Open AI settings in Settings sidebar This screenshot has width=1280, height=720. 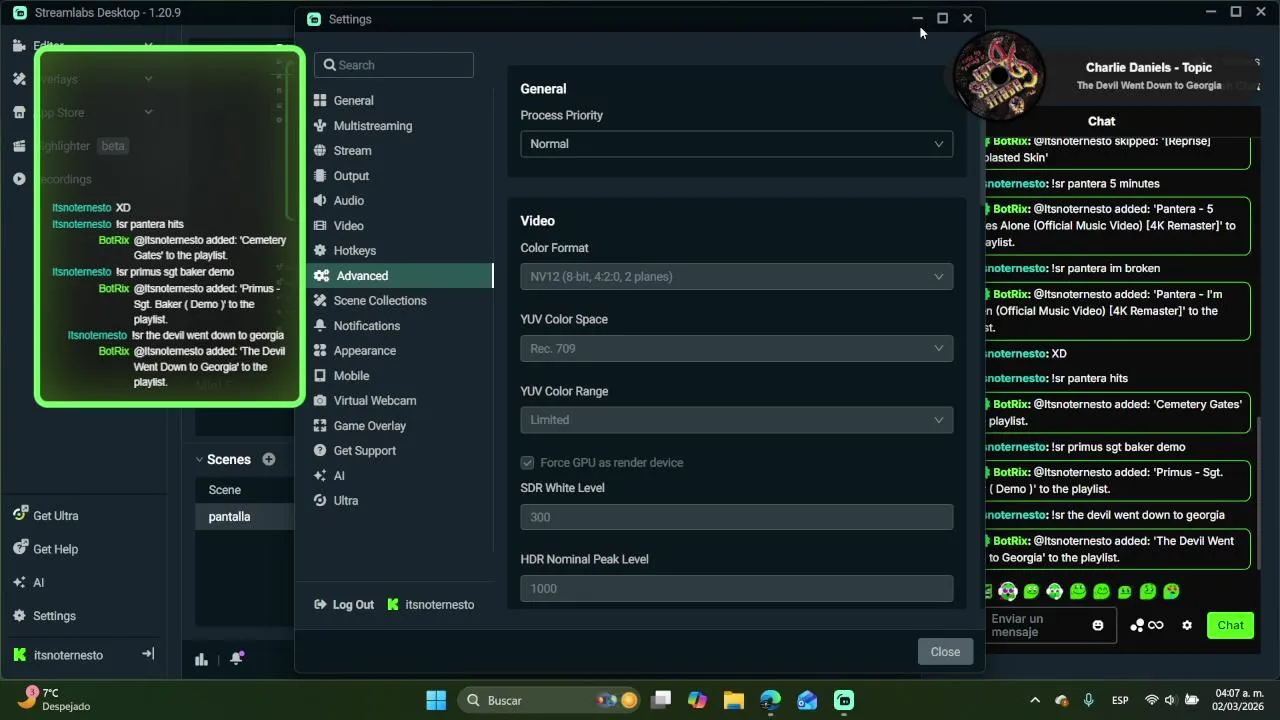point(402,476)
